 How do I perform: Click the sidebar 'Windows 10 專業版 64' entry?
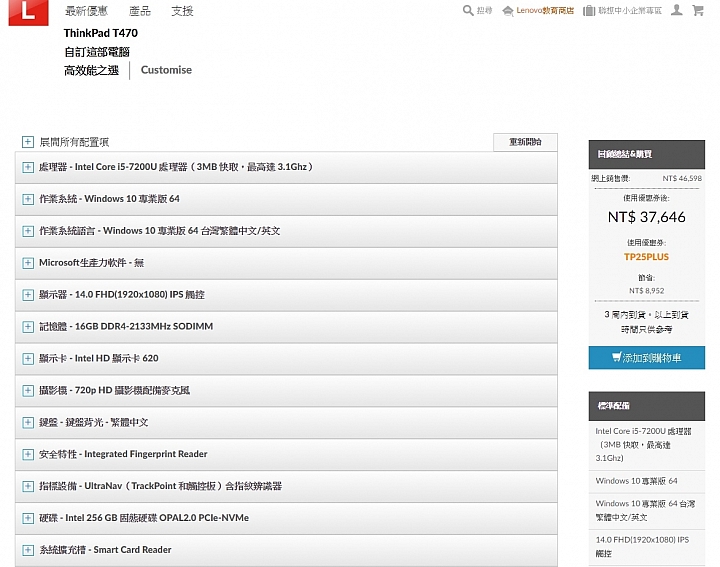click(x=636, y=481)
